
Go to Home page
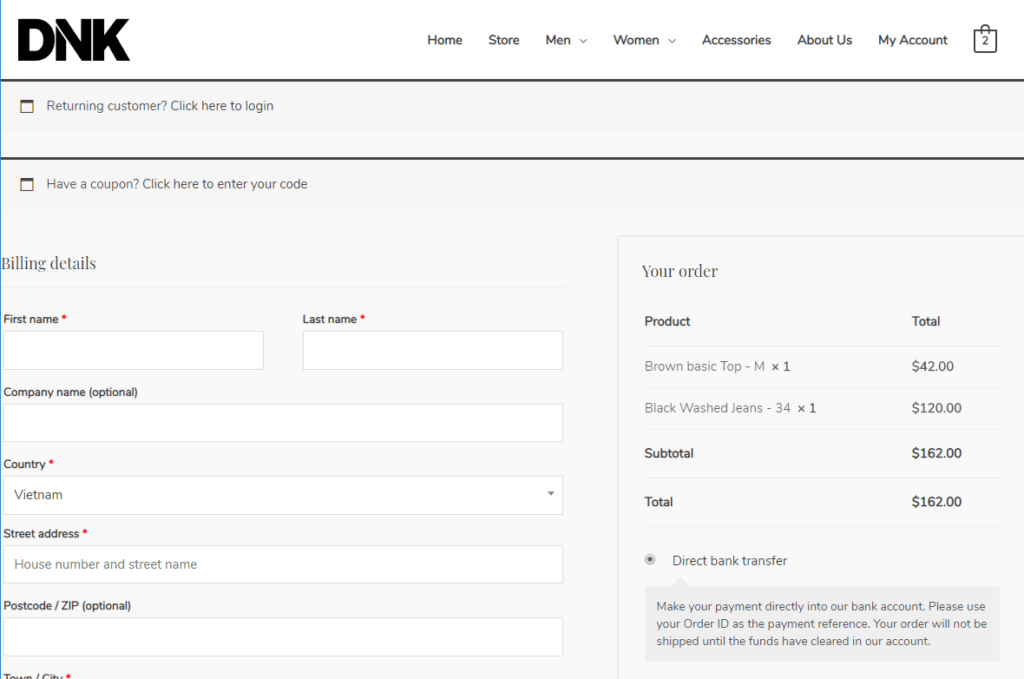(445, 40)
